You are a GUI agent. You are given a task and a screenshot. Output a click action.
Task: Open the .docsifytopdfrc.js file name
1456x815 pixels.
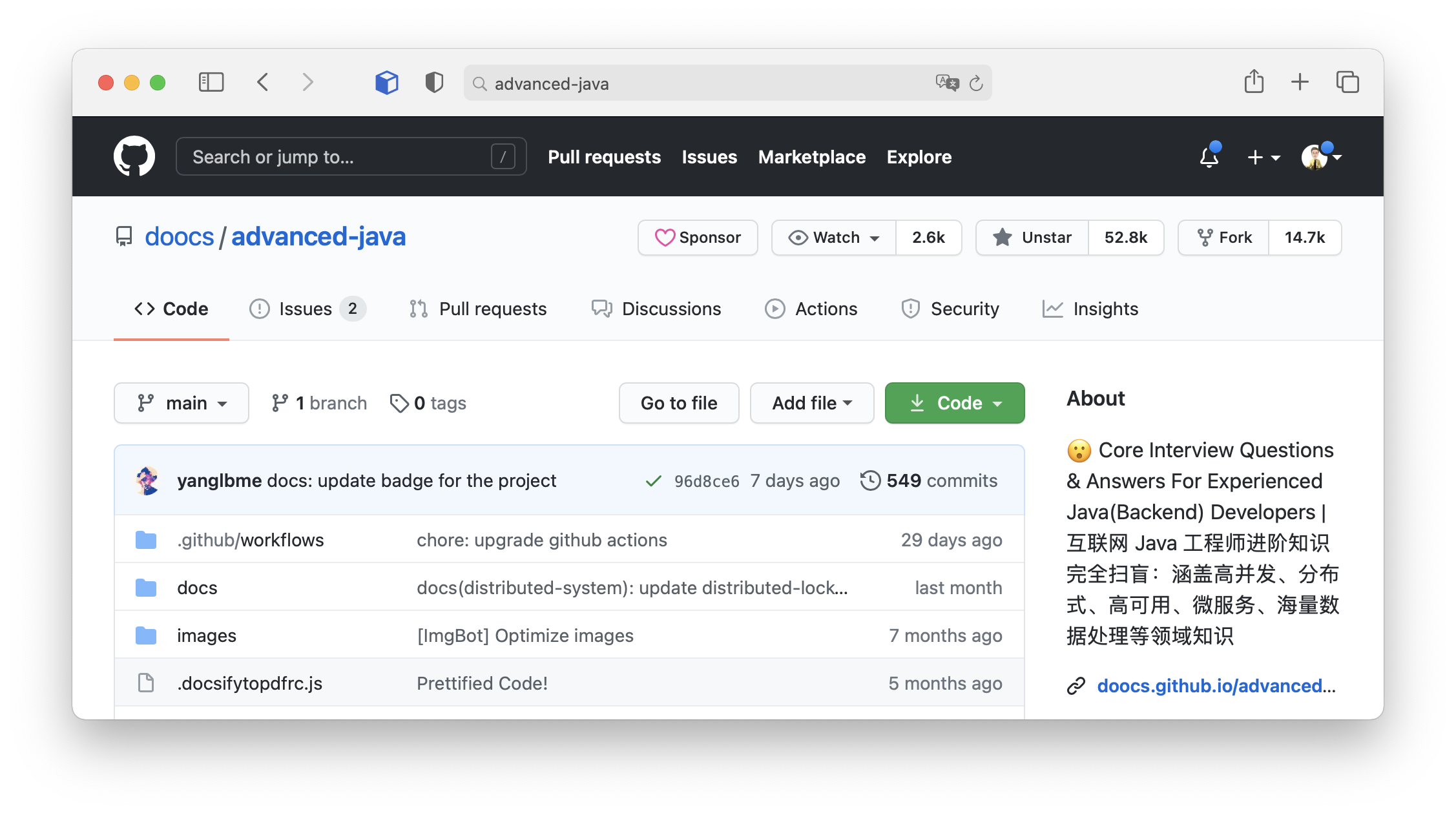(250, 683)
